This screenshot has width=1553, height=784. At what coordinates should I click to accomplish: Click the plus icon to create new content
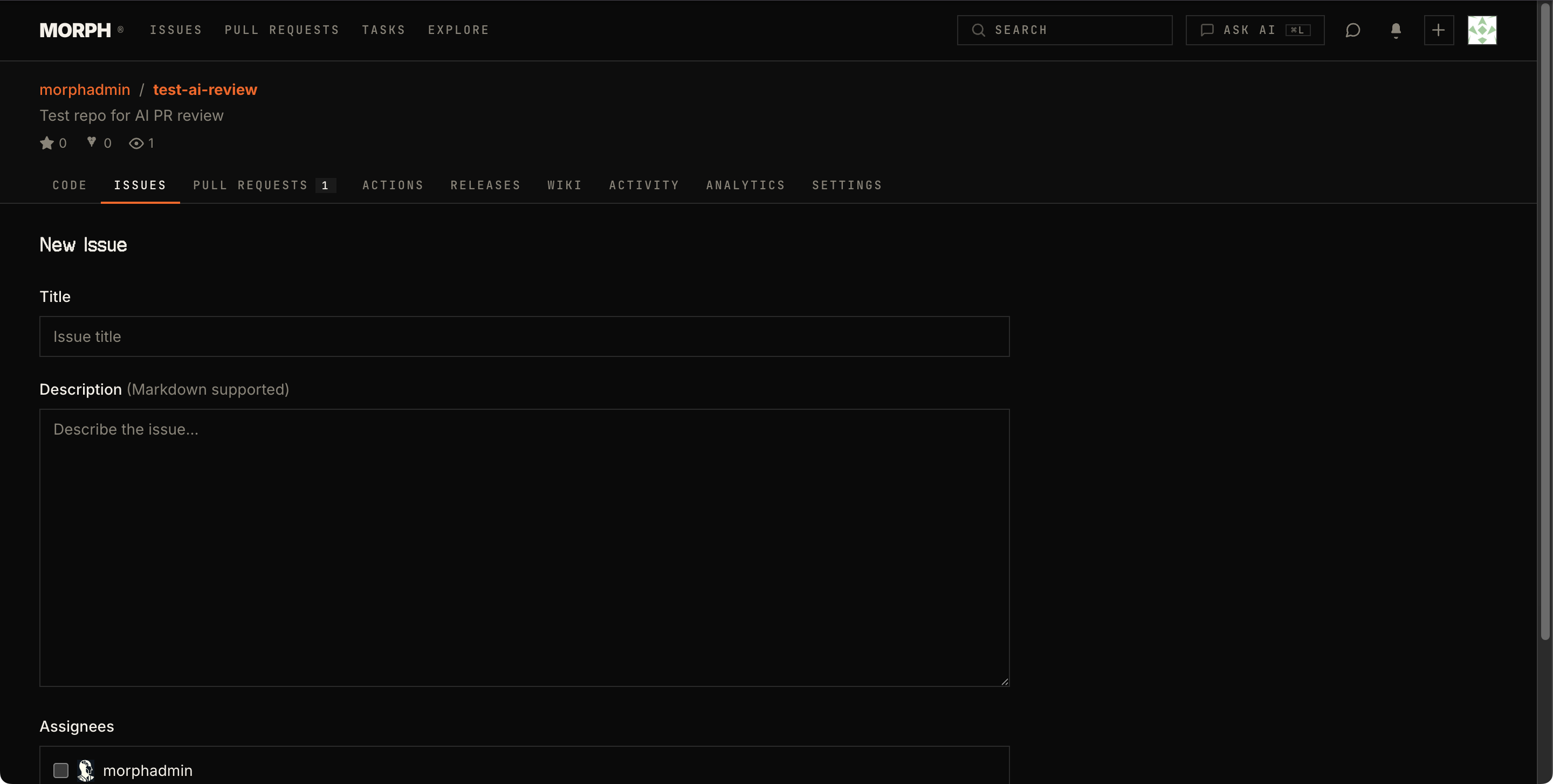pos(1439,30)
